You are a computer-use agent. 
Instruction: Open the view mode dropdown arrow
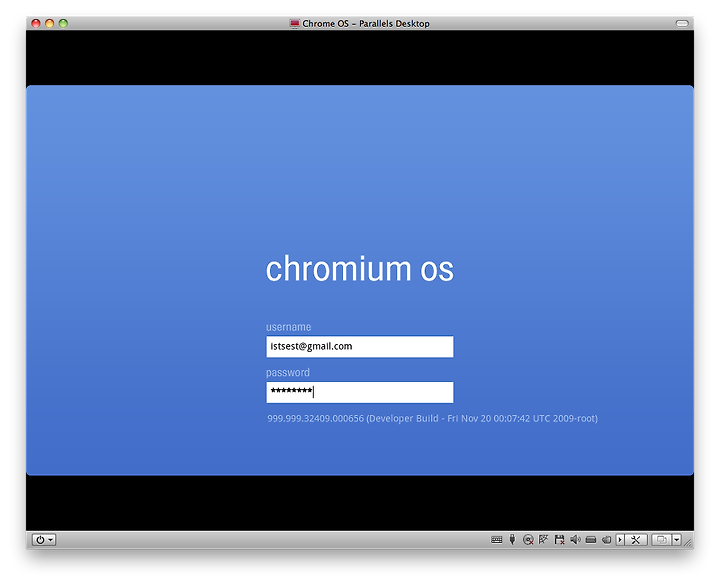click(677, 540)
